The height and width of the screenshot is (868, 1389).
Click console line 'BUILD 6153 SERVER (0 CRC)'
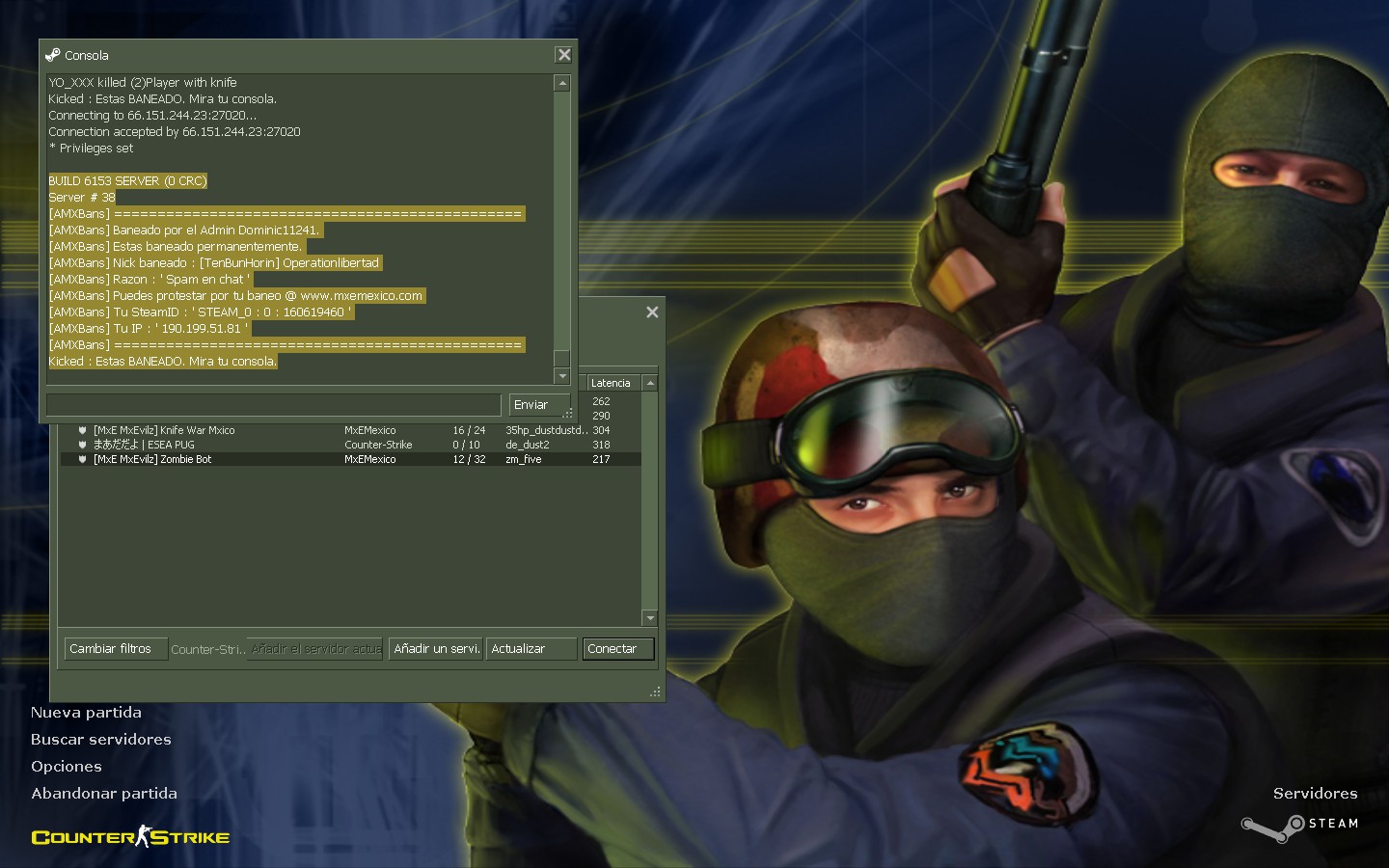point(127,180)
